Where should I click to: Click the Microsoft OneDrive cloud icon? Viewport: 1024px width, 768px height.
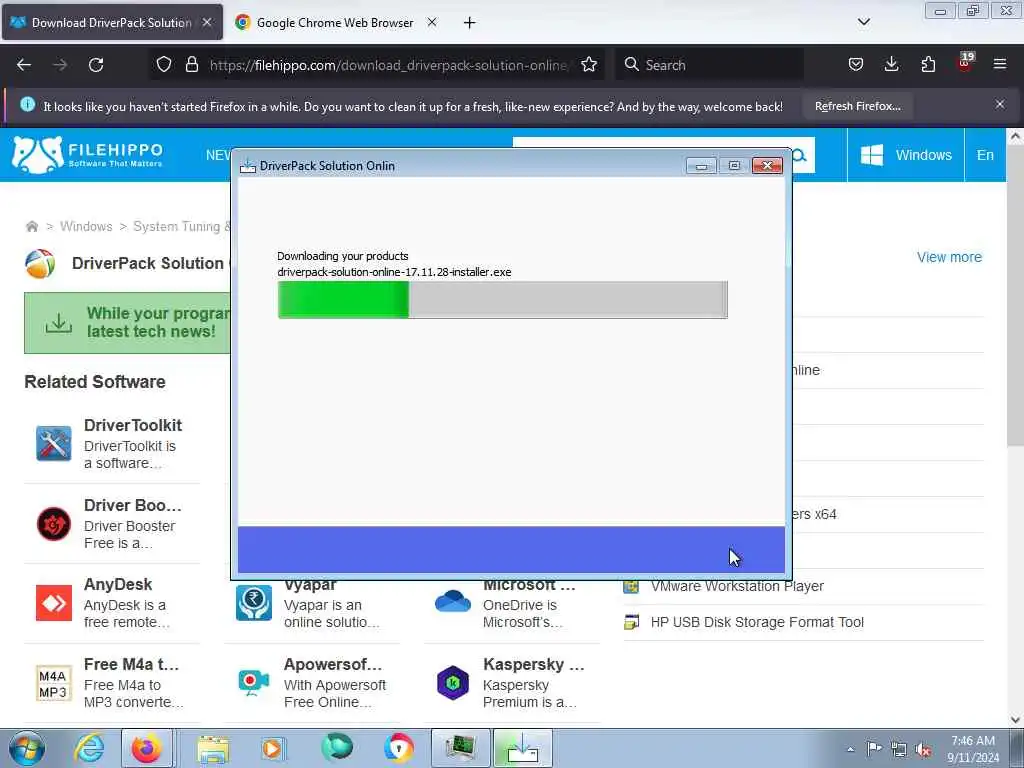(x=453, y=601)
